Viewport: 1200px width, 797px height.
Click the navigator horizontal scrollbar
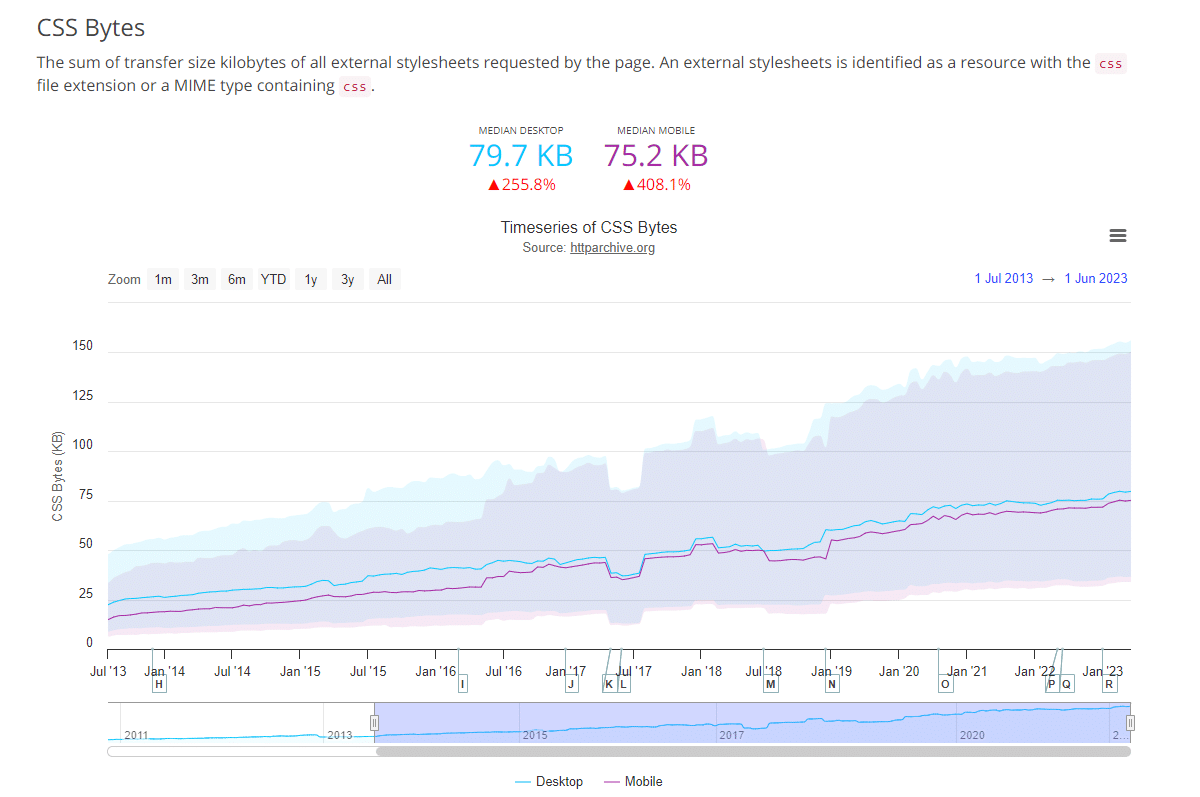(752, 751)
